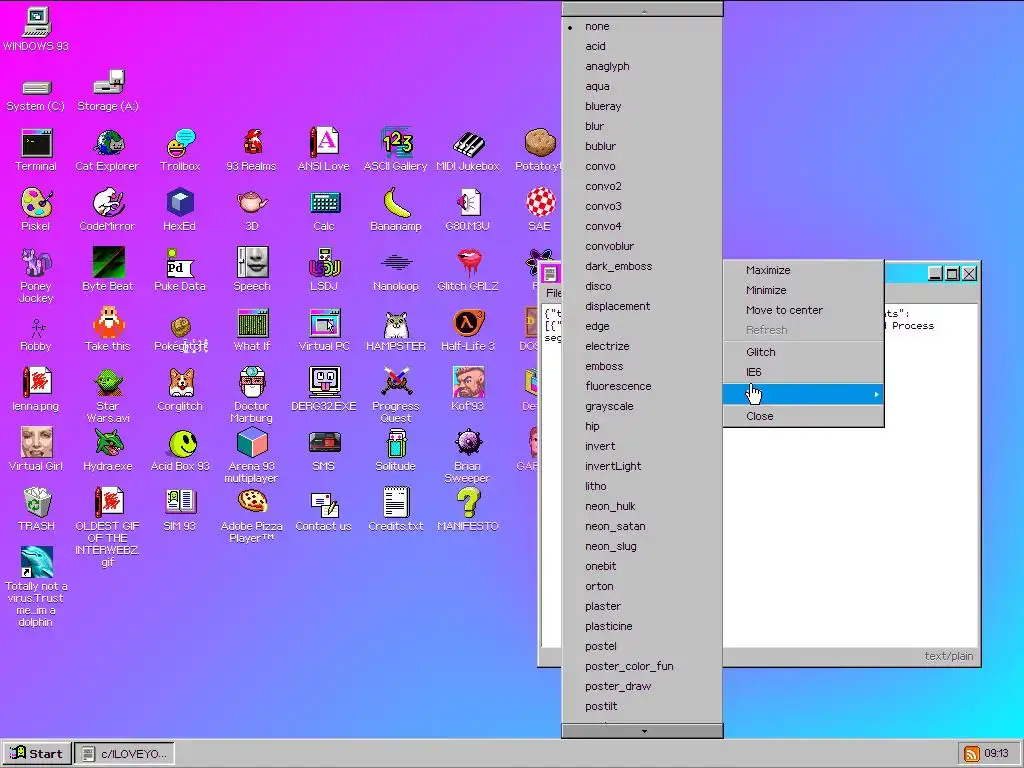
Task: Click the RSS feed tray icon
Action: coord(971,754)
